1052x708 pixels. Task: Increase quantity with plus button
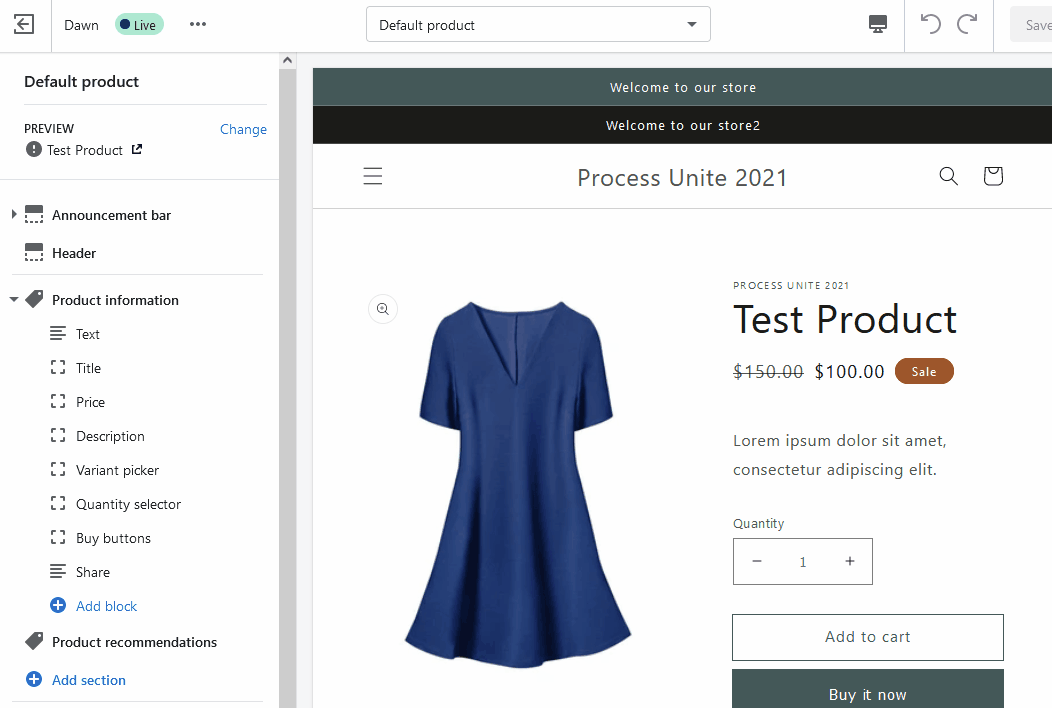tap(849, 561)
